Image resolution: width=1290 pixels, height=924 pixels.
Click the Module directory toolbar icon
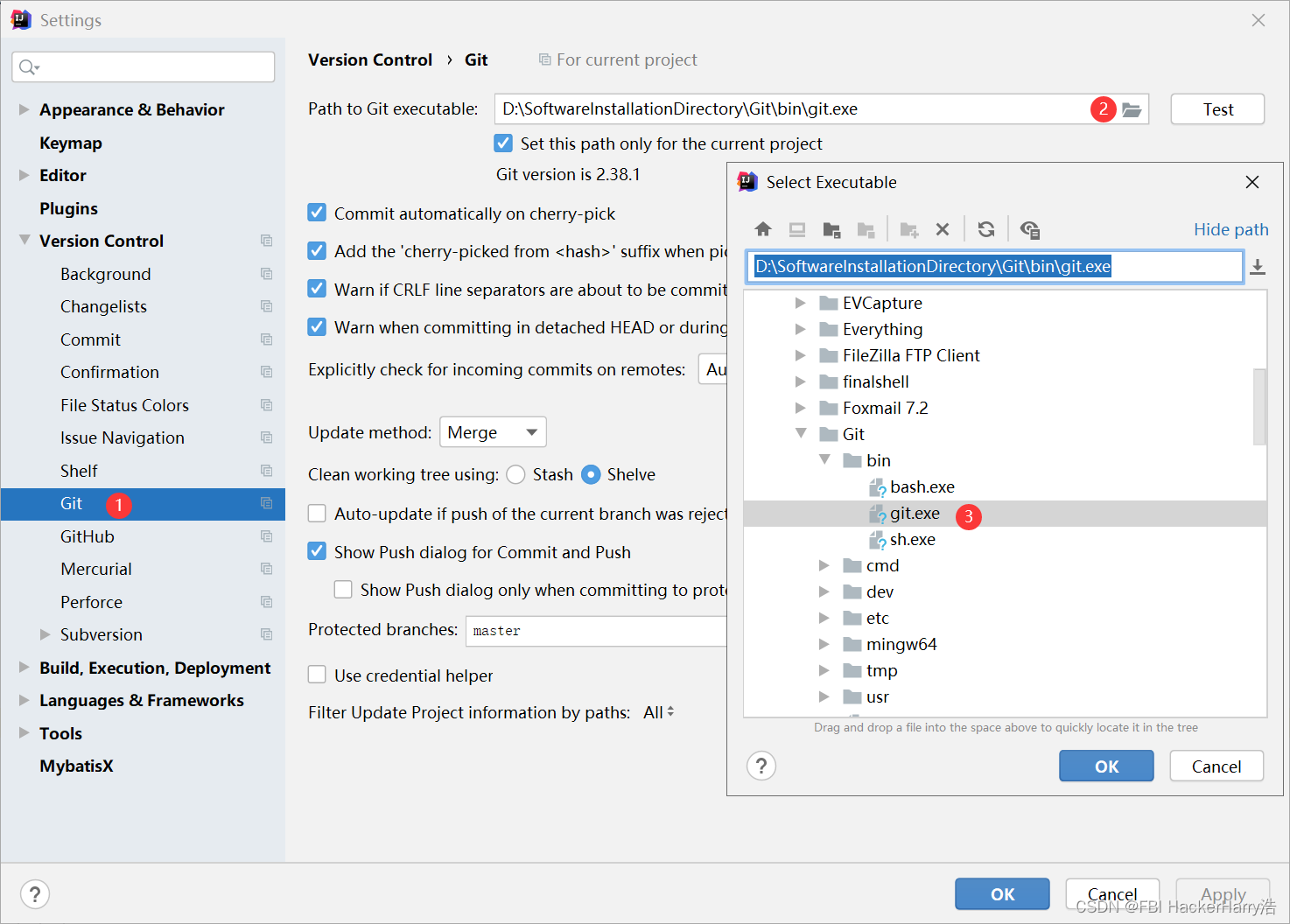coord(866,229)
